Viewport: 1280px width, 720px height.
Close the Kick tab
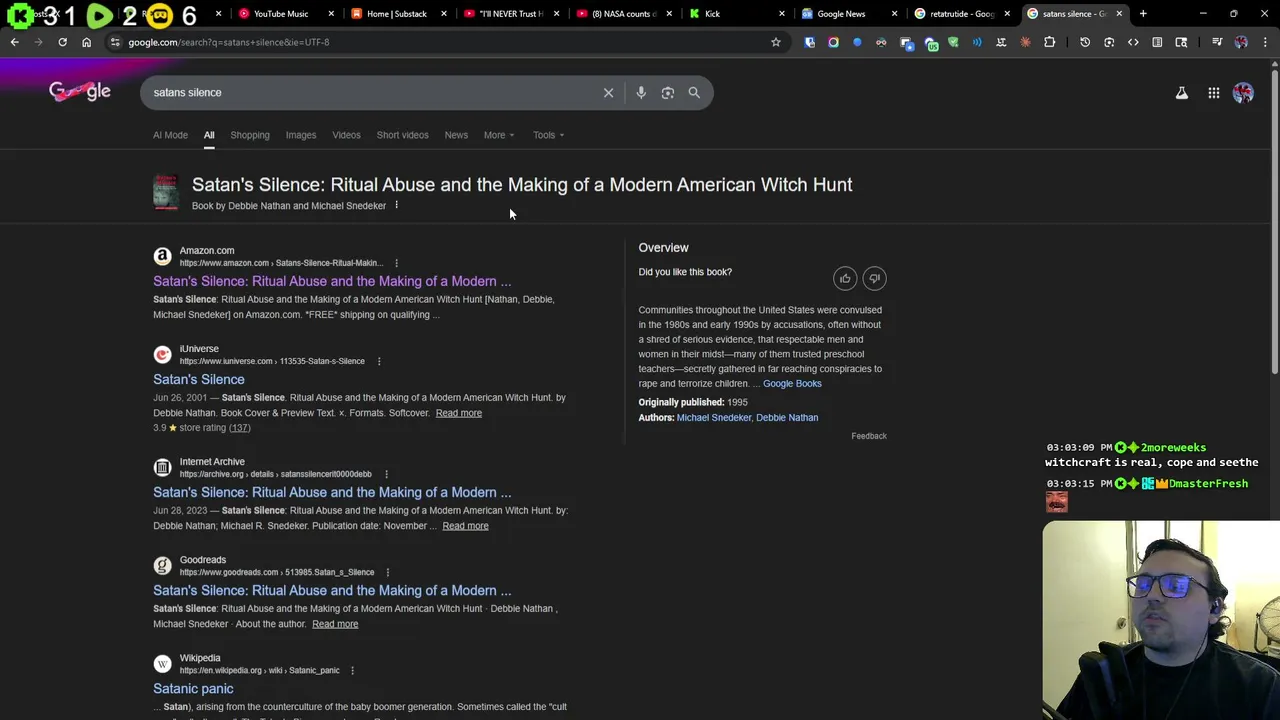[782, 14]
